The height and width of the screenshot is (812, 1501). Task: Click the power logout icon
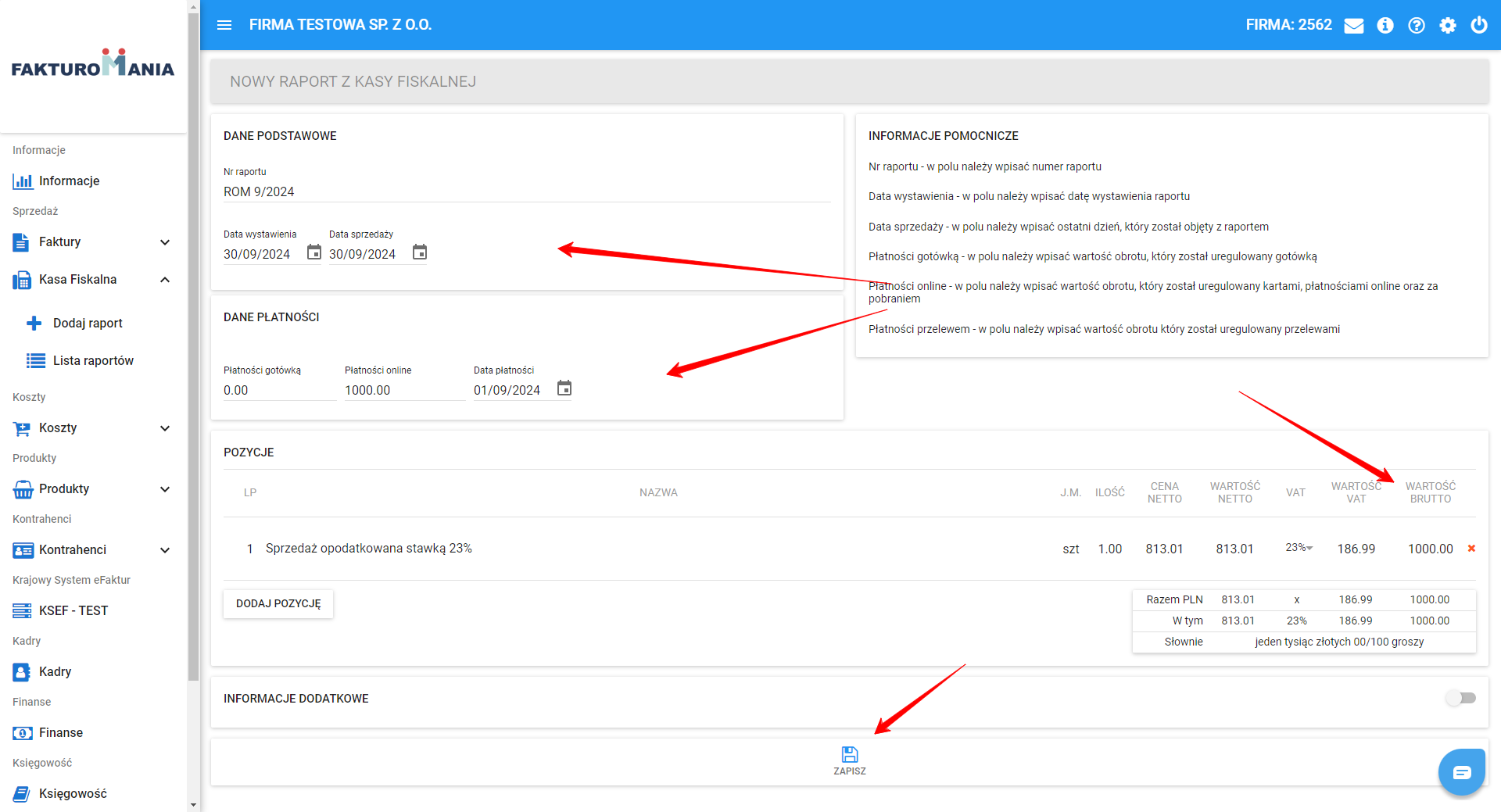pos(1479,25)
